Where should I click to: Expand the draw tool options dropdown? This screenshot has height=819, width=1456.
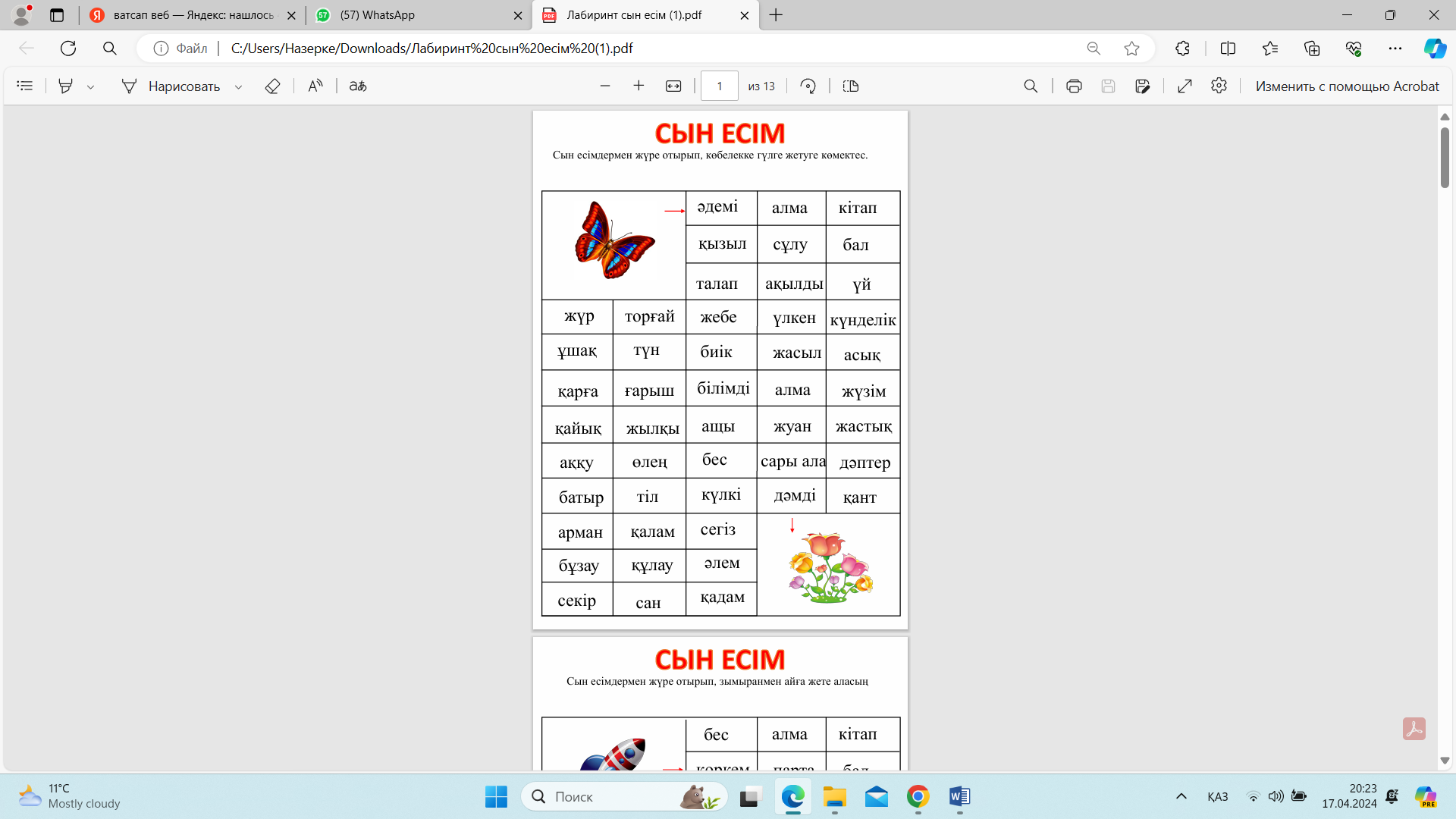238,87
